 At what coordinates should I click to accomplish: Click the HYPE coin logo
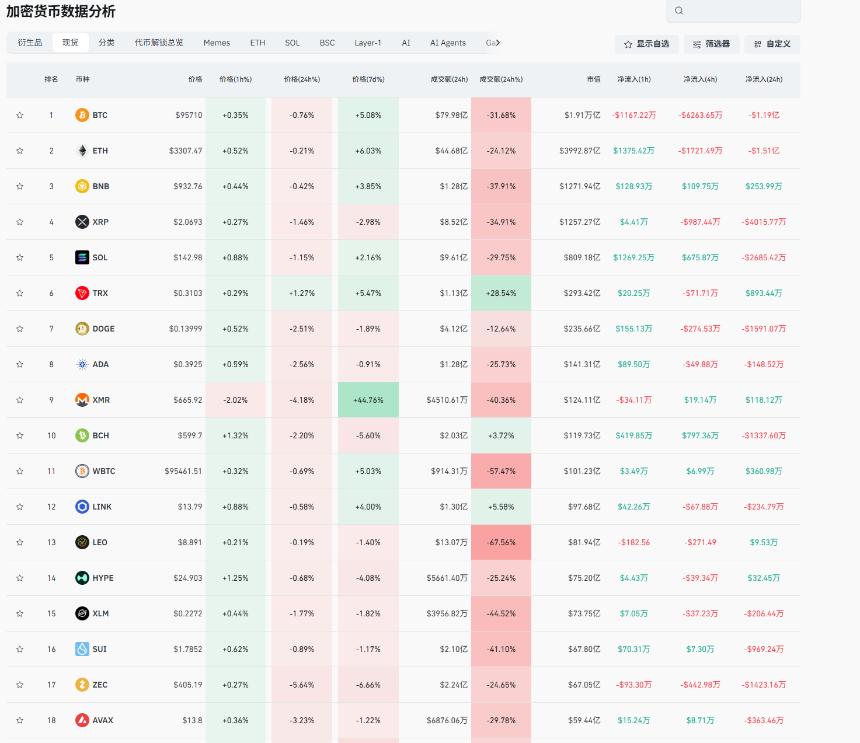[x=82, y=578]
